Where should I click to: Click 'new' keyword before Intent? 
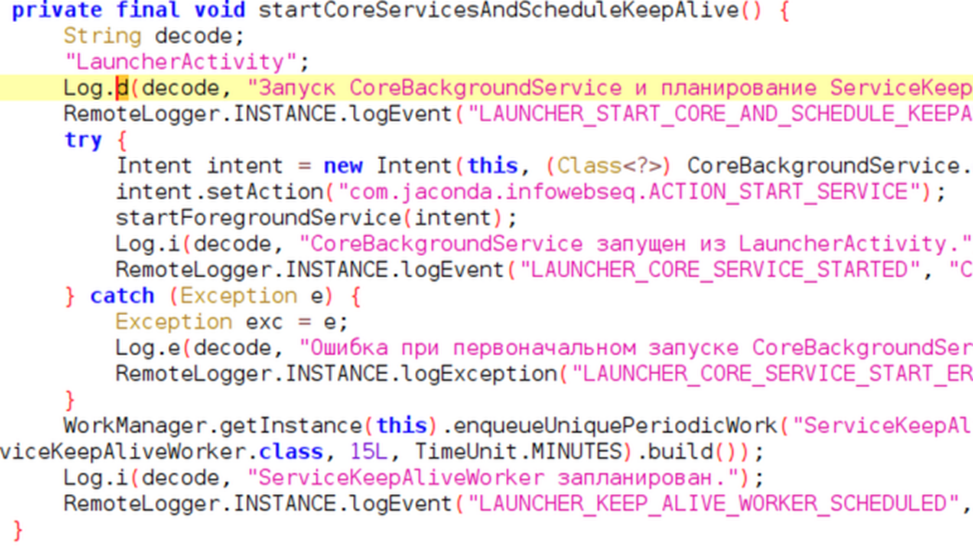[343, 166]
